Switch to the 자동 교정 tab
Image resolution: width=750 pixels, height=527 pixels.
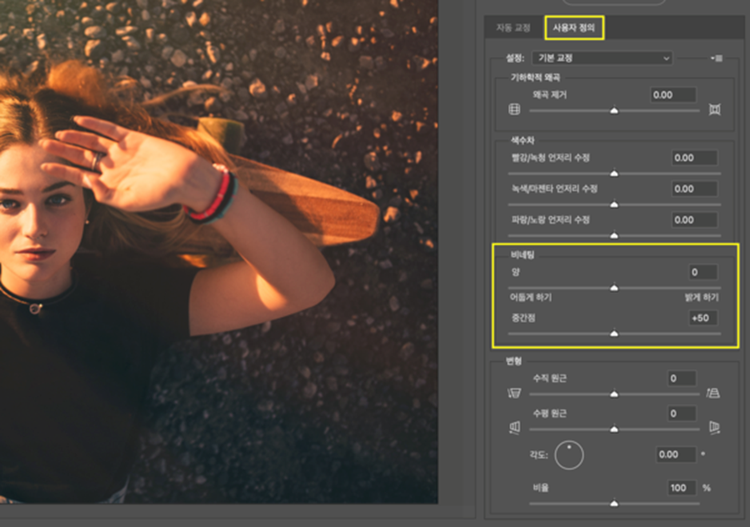(x=513, y=28)
